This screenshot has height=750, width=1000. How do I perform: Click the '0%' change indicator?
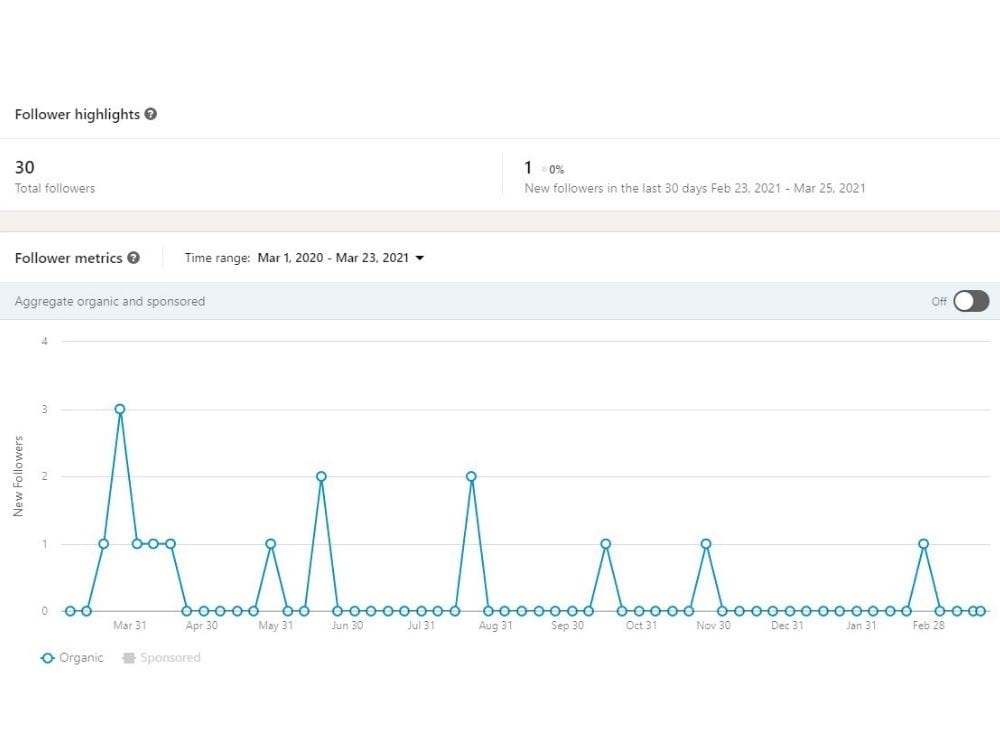tap(557, 170)
